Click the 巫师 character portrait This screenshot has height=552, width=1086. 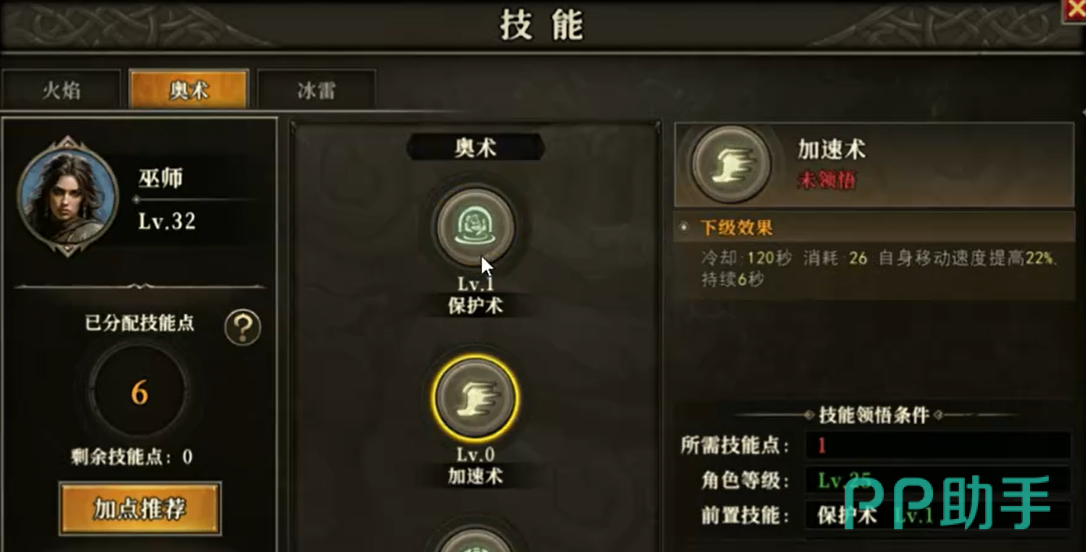68,197
